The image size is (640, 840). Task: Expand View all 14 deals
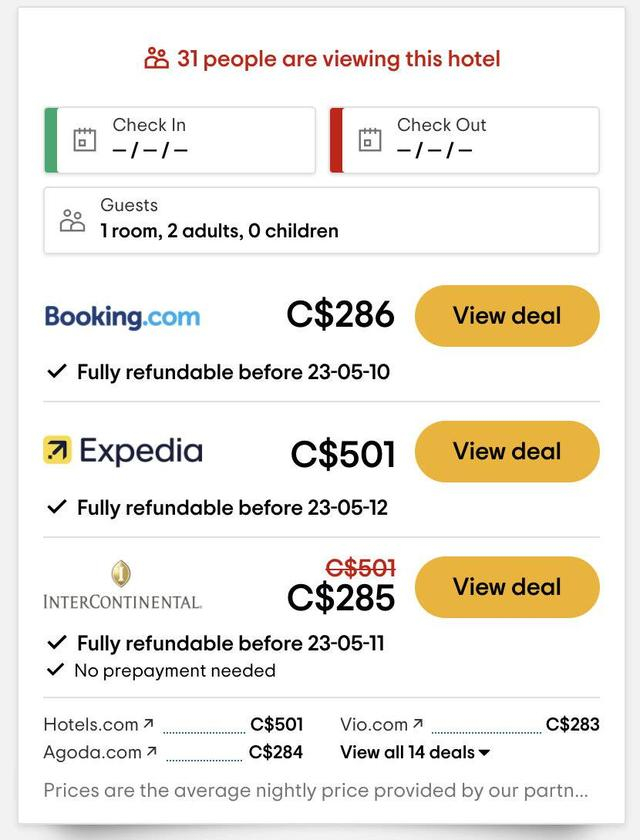(x=415, y=752)
